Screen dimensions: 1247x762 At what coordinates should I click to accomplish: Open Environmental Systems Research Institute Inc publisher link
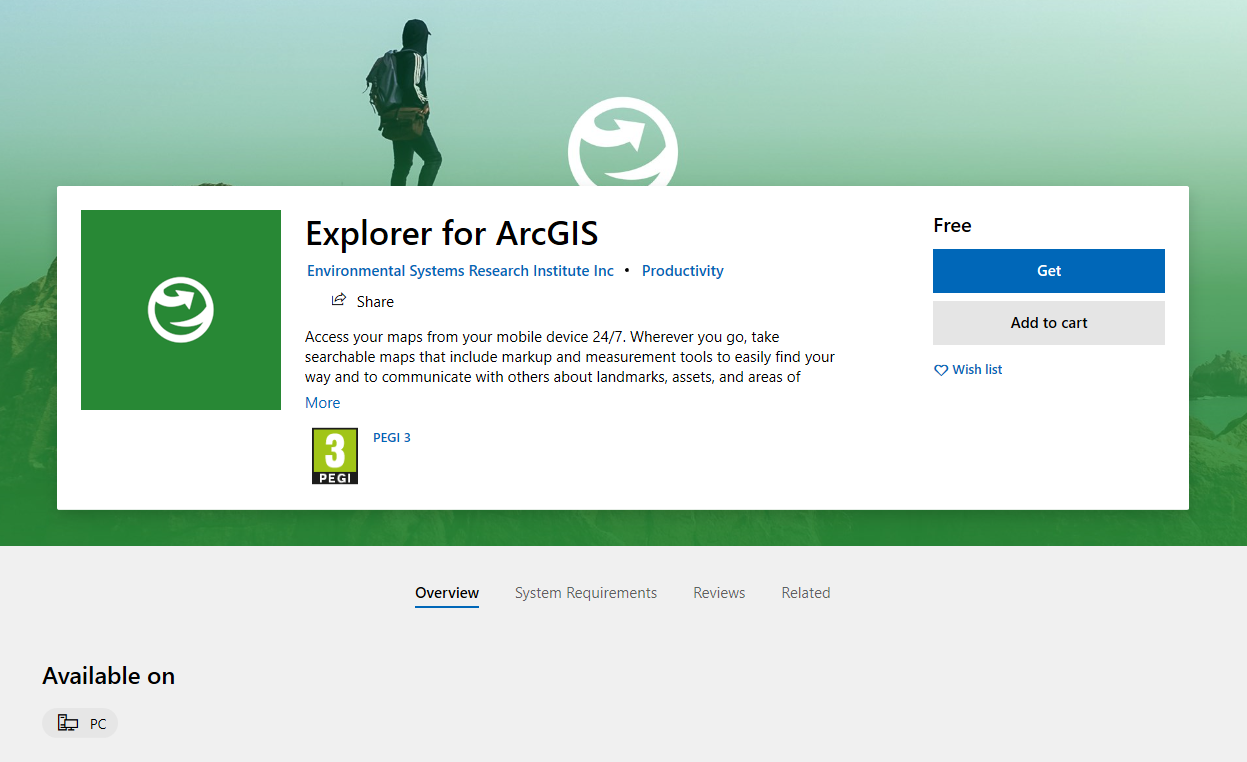click(x=460, y=271)
